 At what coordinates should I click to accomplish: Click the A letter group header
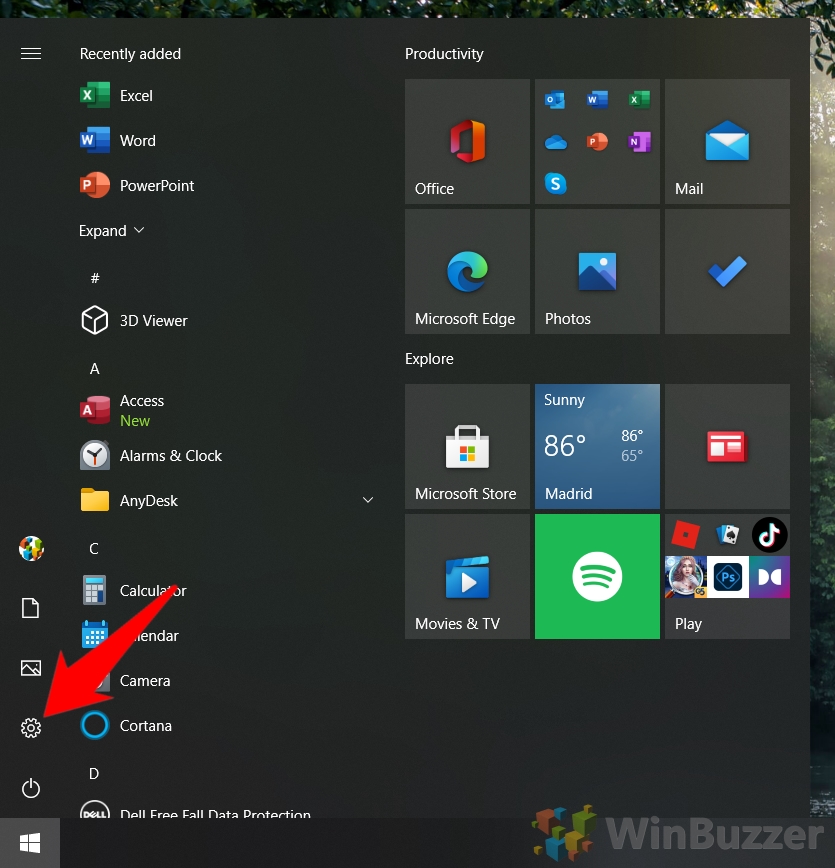point(95,369)
